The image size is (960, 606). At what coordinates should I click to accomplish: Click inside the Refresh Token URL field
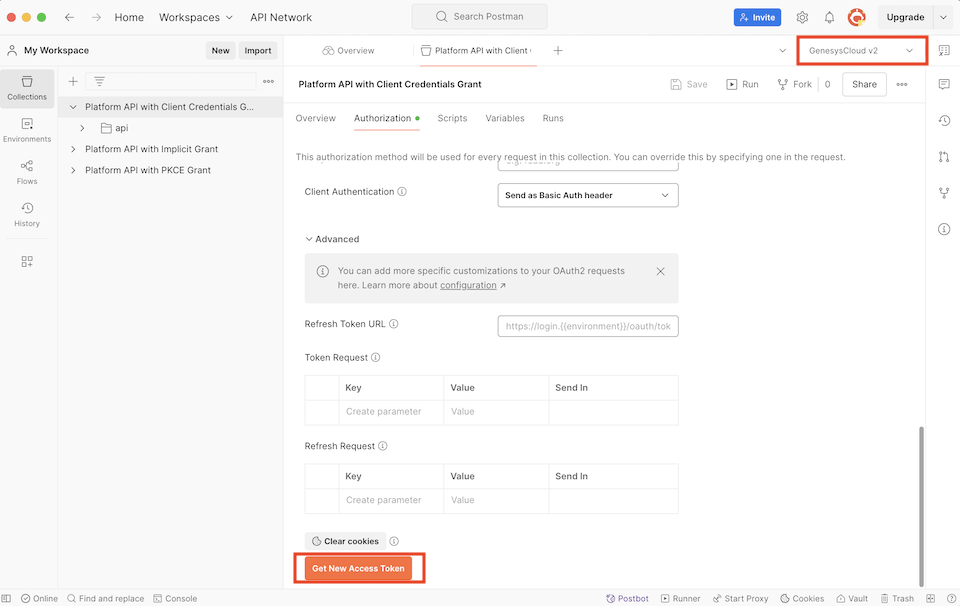coord(587,325)
